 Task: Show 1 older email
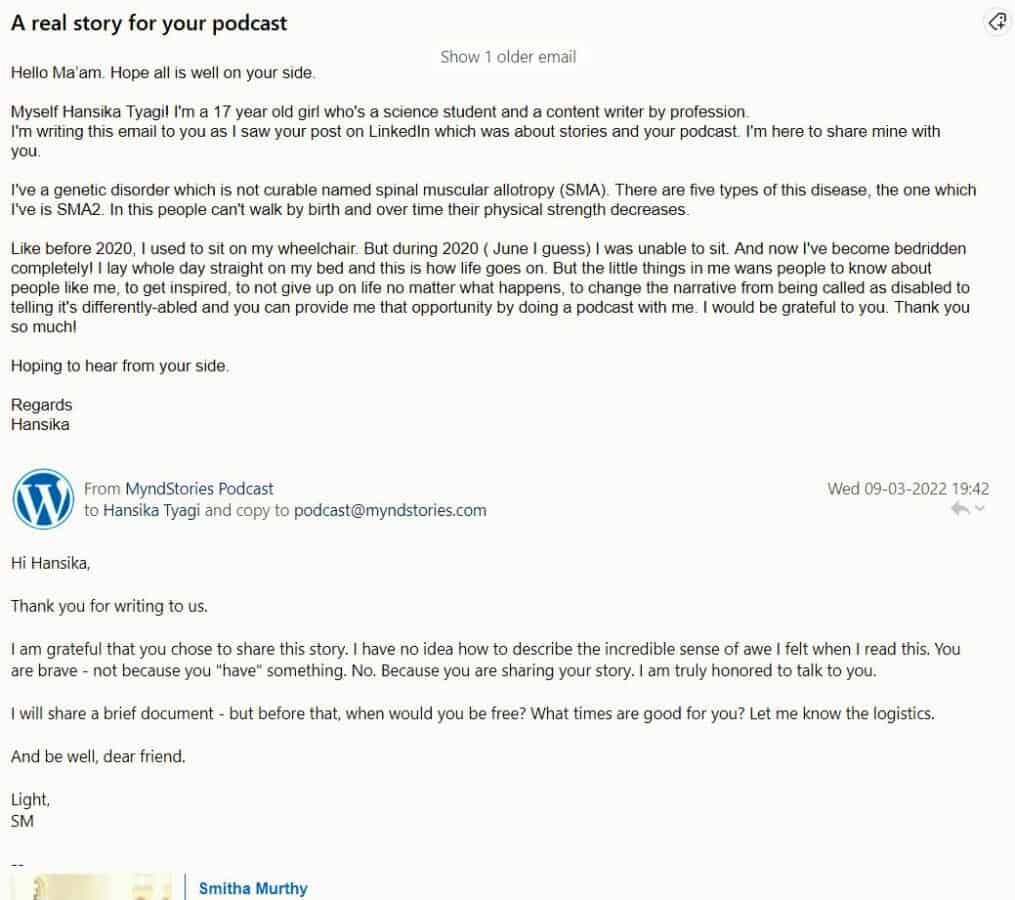point(508,57)
